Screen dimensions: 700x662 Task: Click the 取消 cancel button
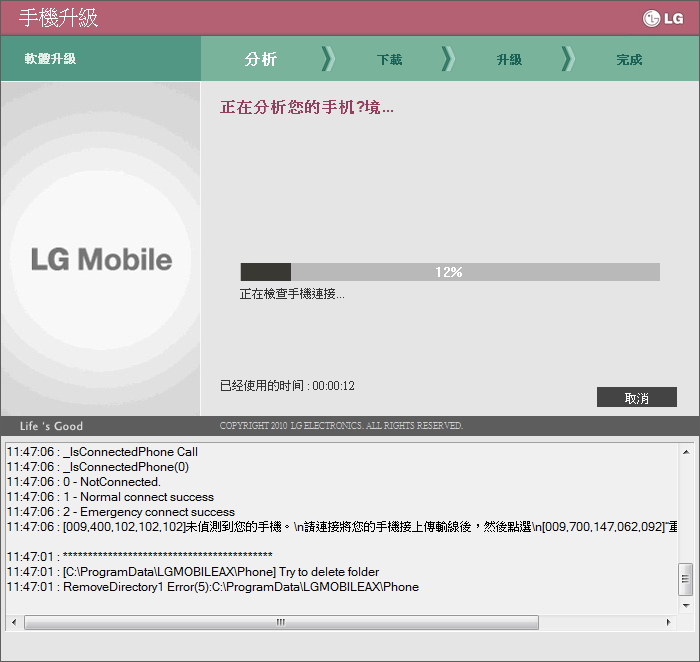pyautogui.click(x=637, y=397)
